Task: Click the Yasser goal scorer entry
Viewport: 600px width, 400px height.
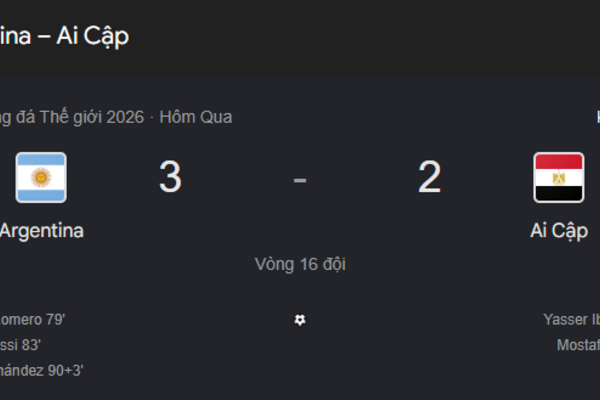Action: click(x=572, y=320)
